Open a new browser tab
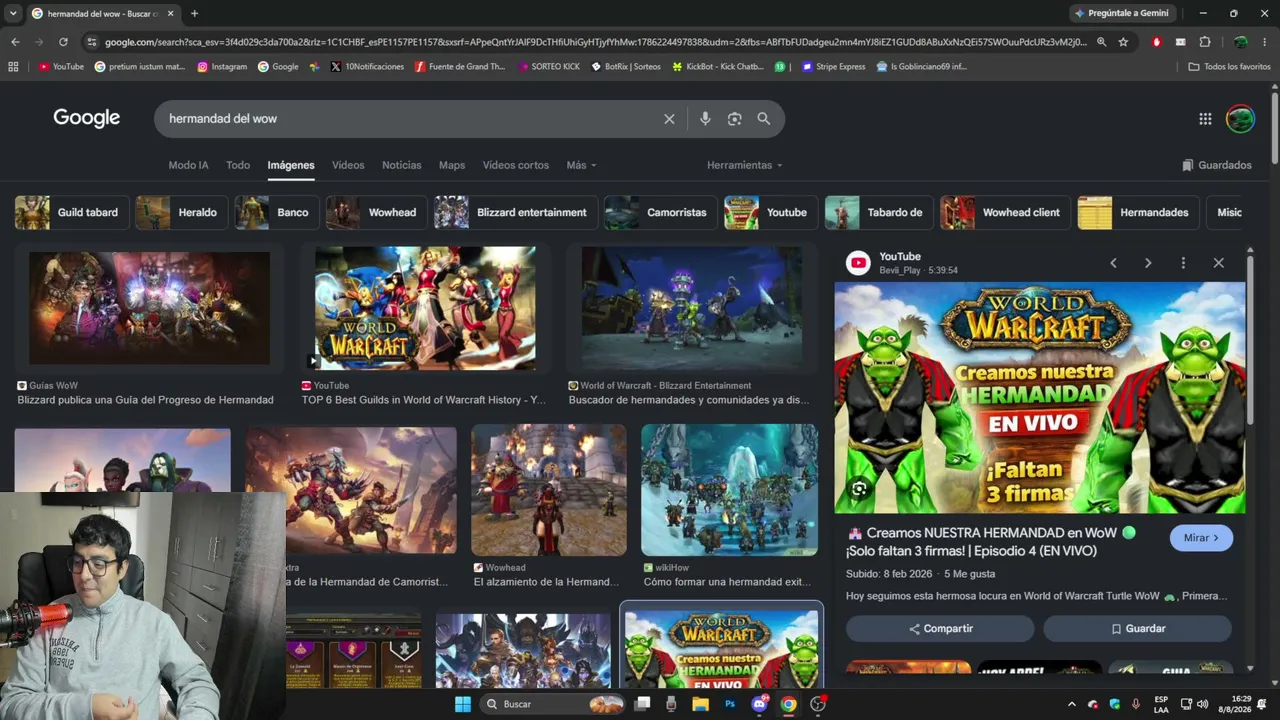Image resolution: width=1280 pixels, height=720 pixels. coord(194,14)
